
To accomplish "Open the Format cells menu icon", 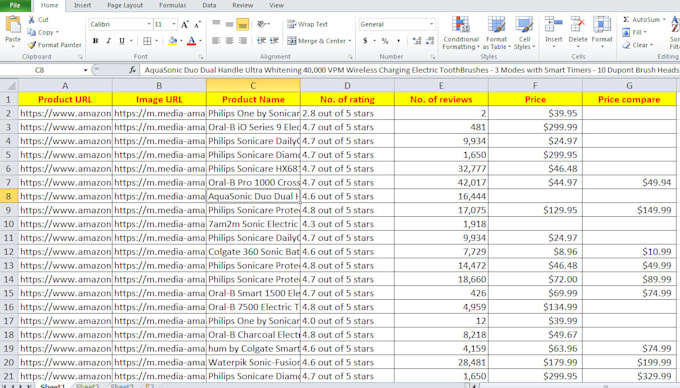I will (x=602, y=24).
